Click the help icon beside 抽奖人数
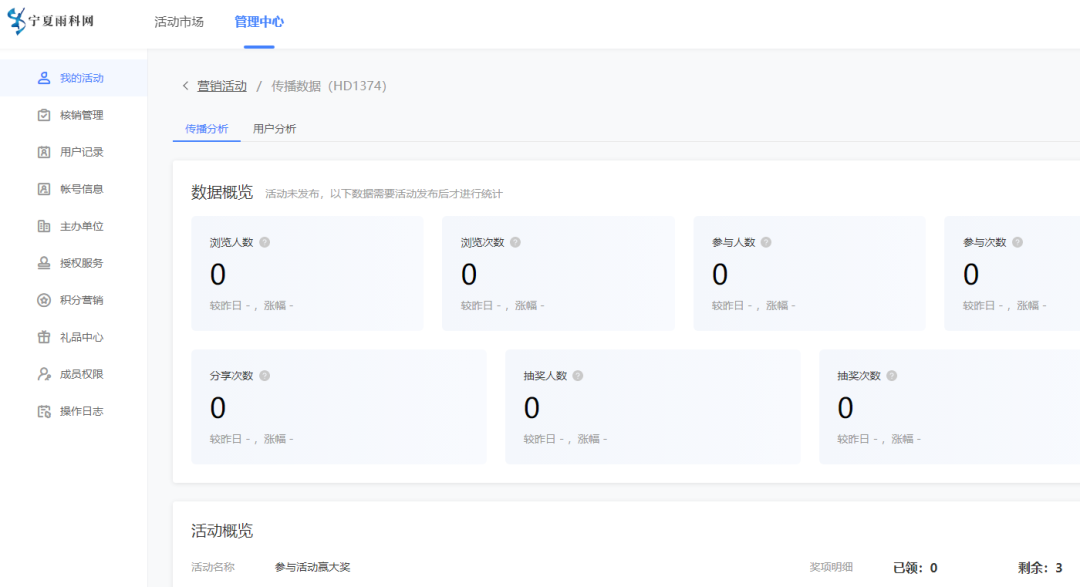Viewport: 1080px width, 587px height. pyautogui.click(x=578, y=376)
